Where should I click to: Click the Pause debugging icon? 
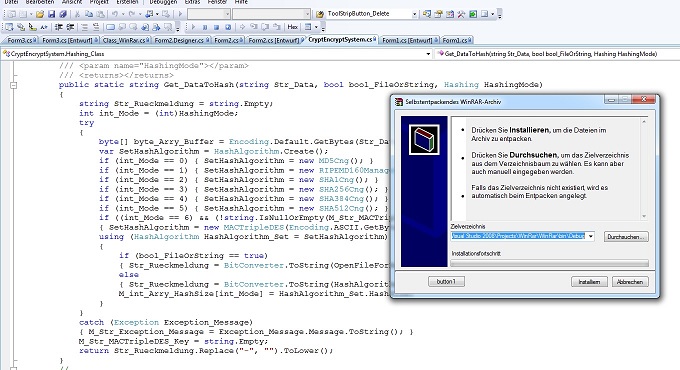click(205, 27)
